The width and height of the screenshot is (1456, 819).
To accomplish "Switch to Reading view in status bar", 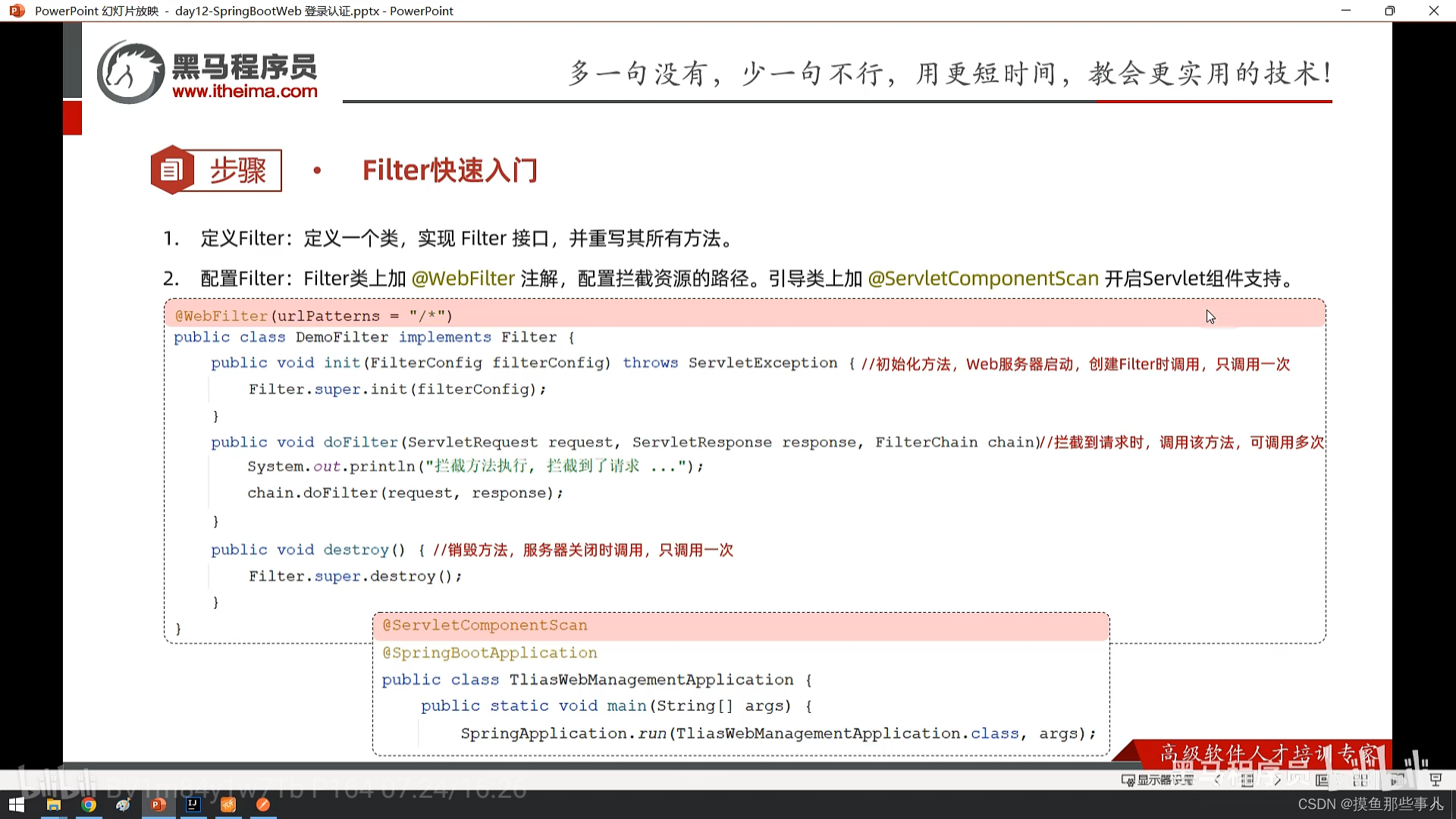I will click(1398, 780).
